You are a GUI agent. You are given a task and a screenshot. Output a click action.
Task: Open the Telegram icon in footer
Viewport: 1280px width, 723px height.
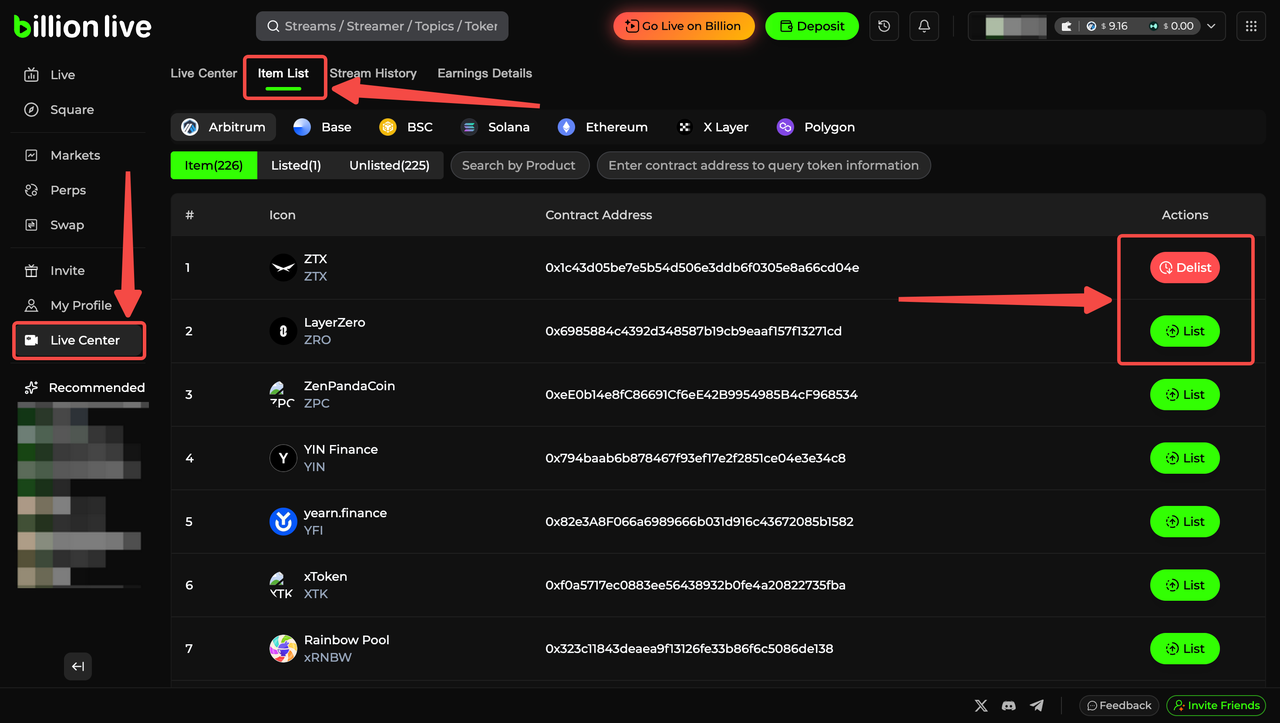click(x=1037, y=706)
